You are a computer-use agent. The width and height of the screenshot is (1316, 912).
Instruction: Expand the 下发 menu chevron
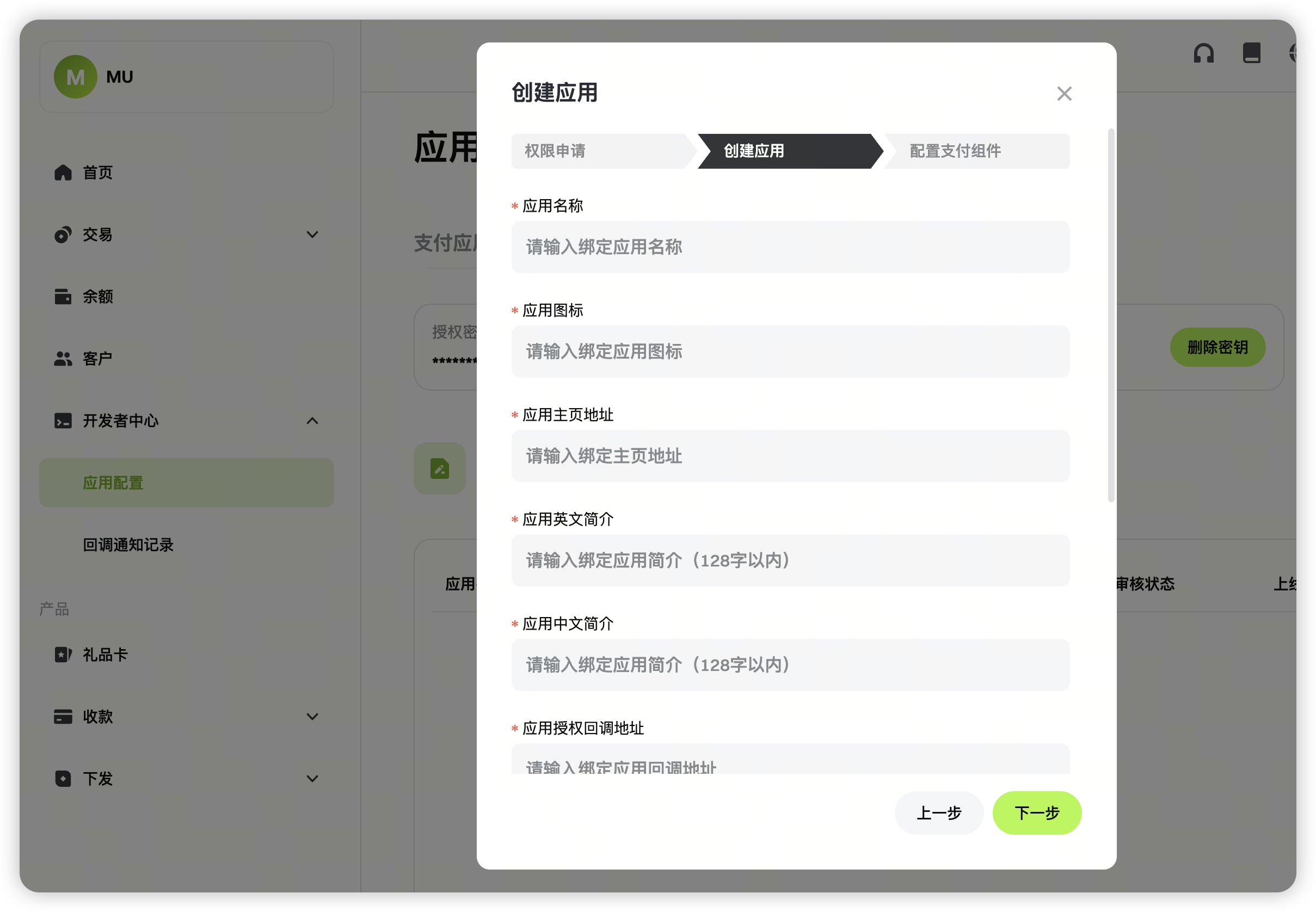point(312,778)
